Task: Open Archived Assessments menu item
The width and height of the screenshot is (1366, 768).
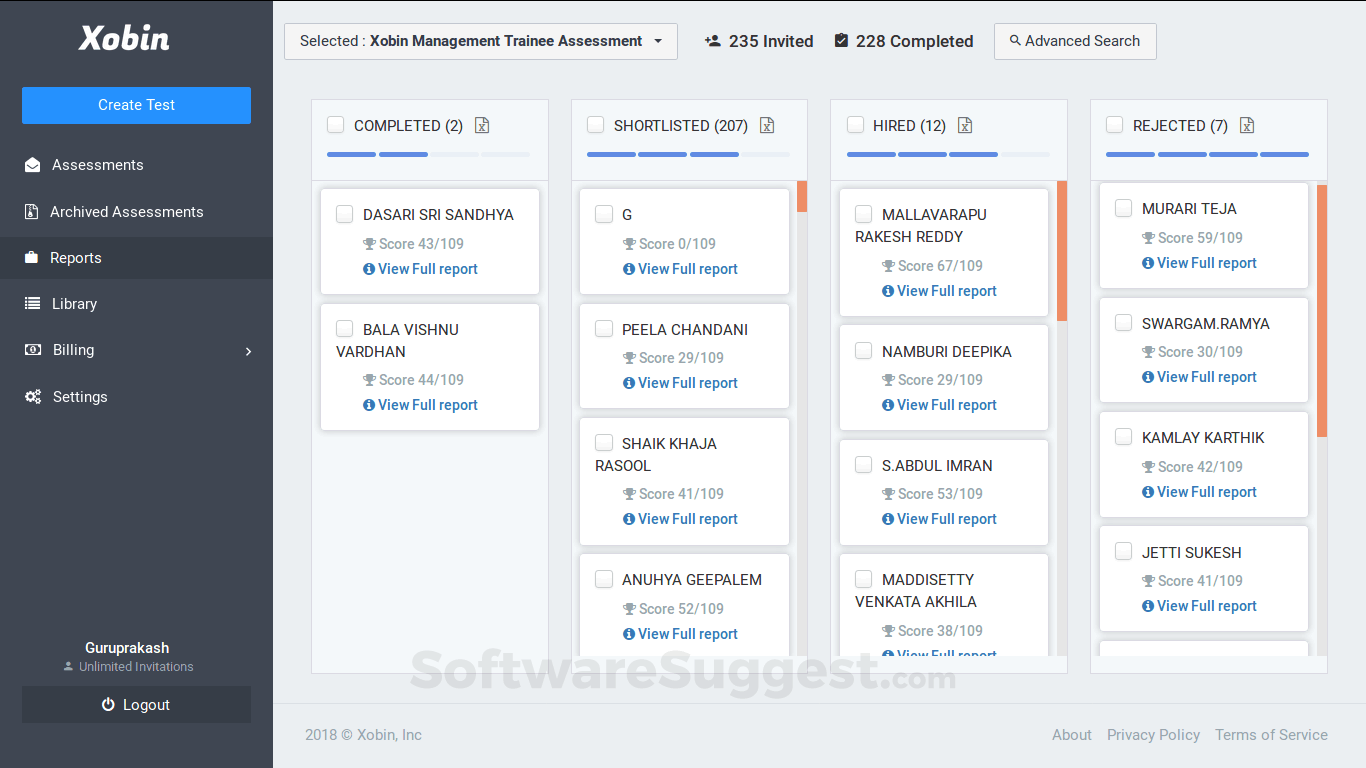Action: click(136, 212)
